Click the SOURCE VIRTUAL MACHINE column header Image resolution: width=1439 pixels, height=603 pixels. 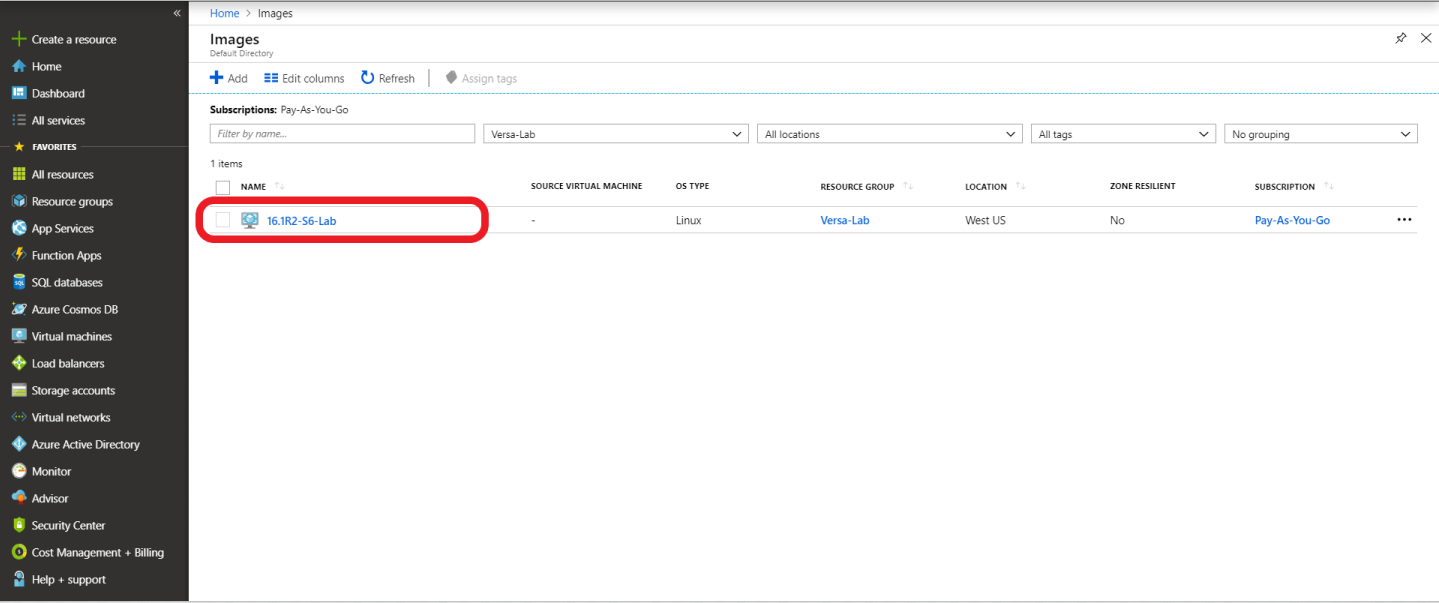pos(586,187)
